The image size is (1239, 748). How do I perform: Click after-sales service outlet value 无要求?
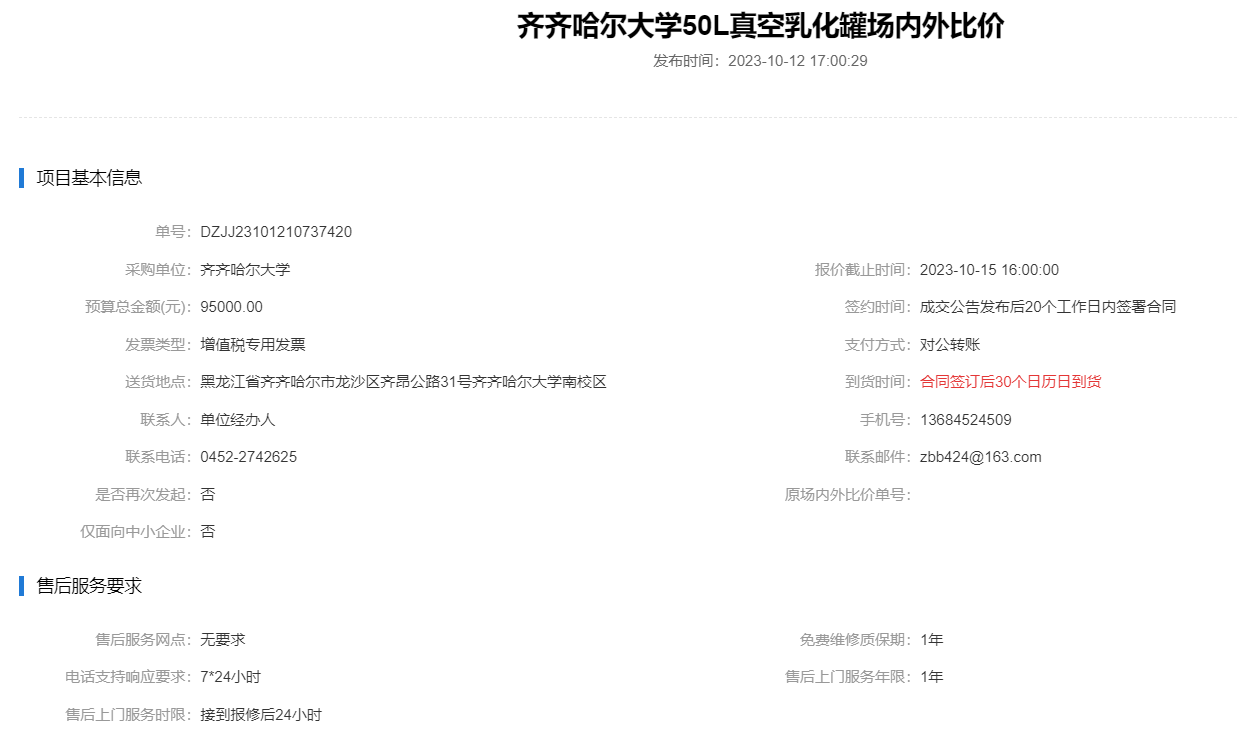(x=222, y=640)
